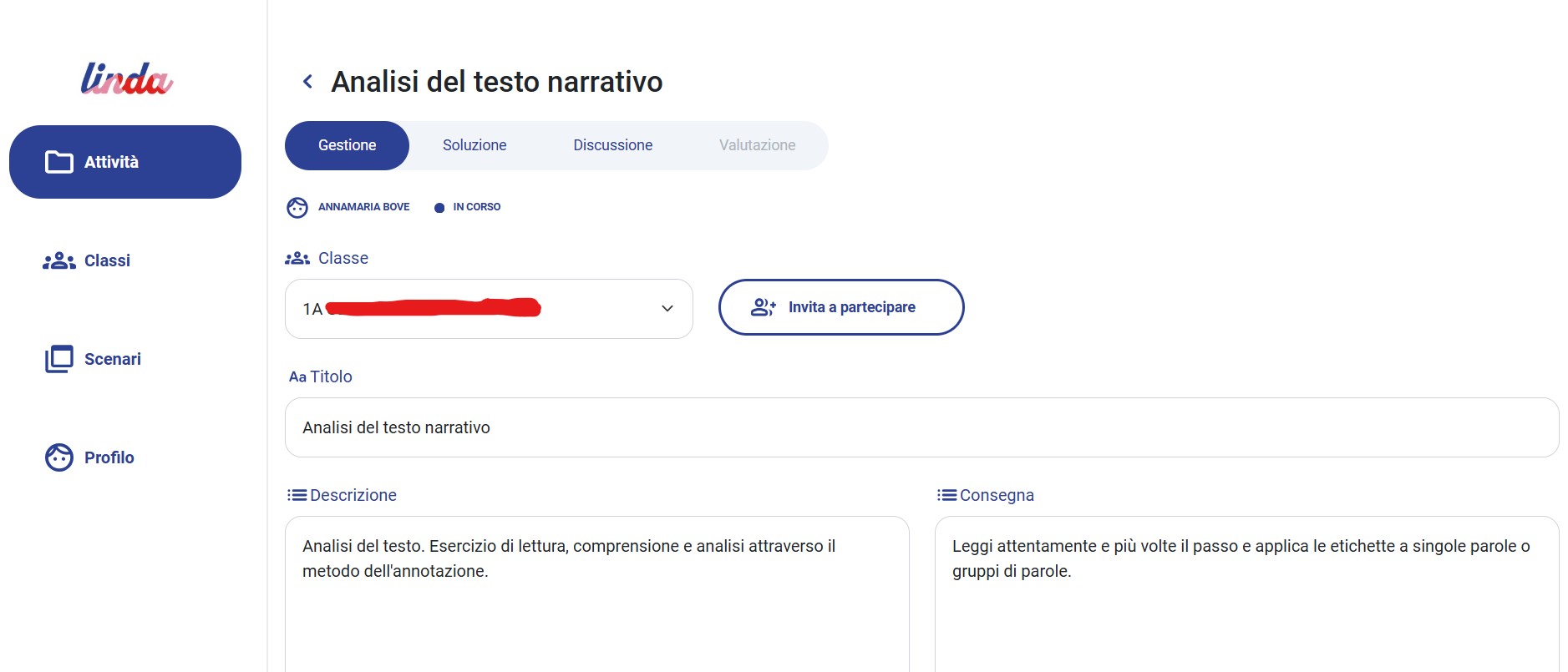Image resolution: width=1568 pixels, height=672 pixels.
Task: Switch to the Soluzione tab
Action: click(x=474, y=145)
